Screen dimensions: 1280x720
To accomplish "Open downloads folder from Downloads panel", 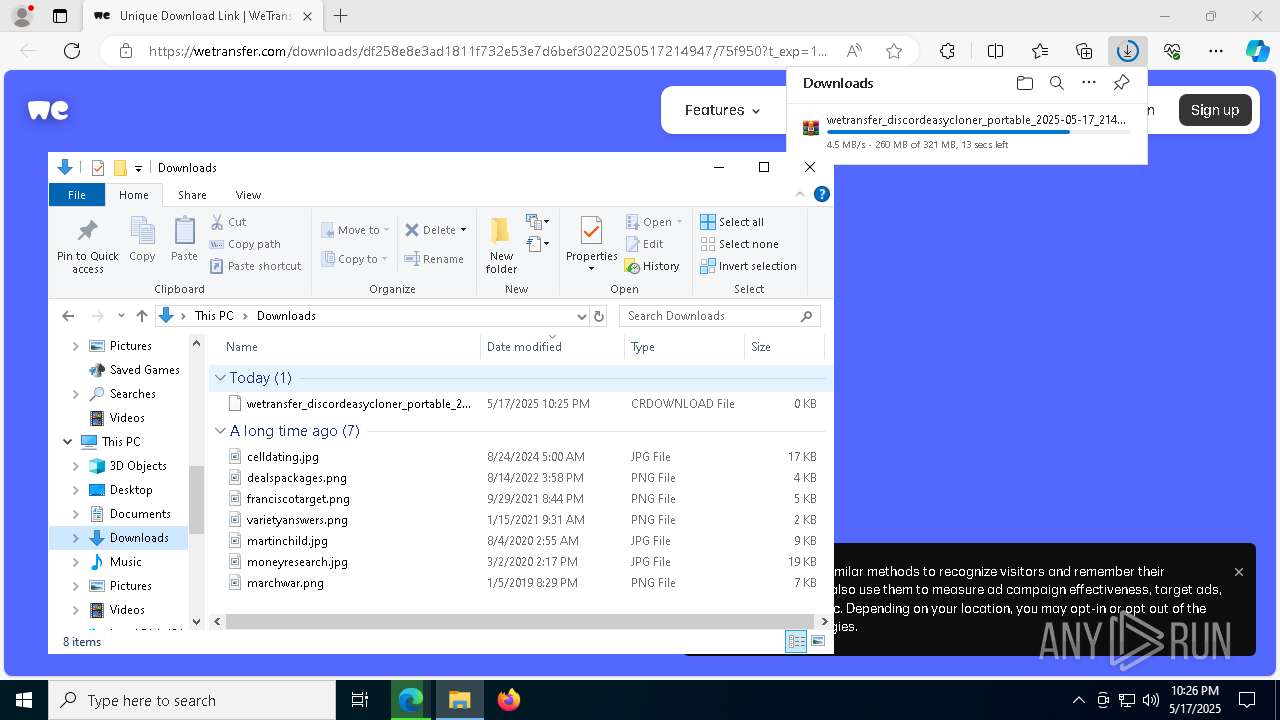I will pyautogui.click(x=1024, y=83).
